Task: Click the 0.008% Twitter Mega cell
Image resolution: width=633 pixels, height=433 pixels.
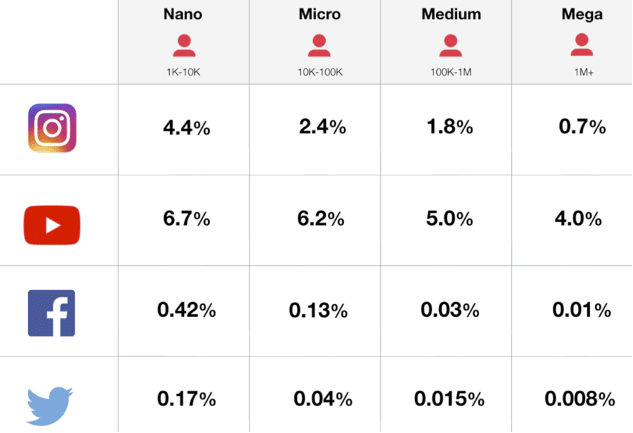Action: coord(580,400)
